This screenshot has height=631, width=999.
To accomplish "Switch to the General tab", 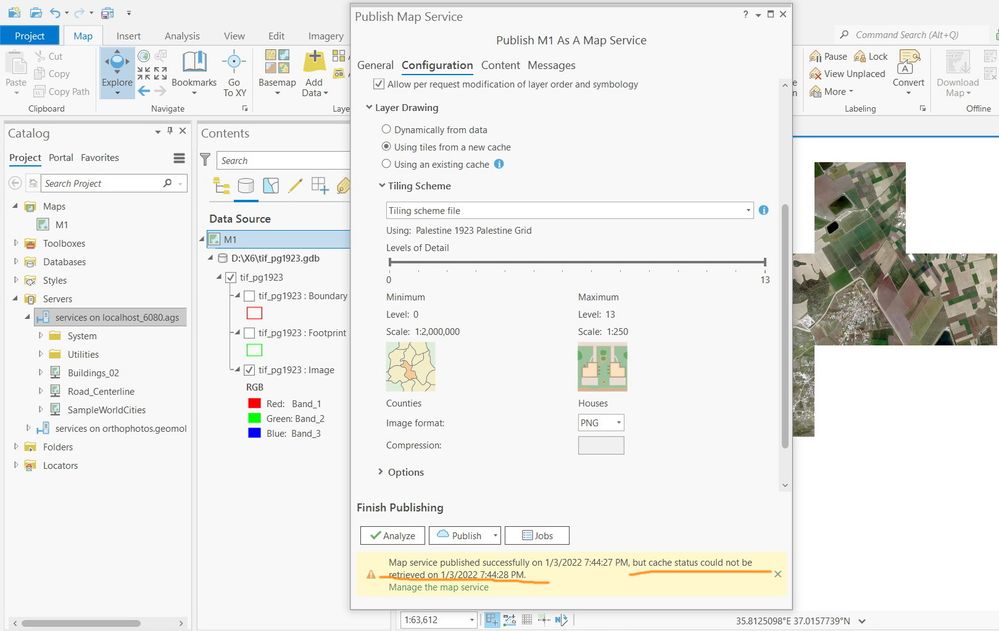I will coord(375,65).
